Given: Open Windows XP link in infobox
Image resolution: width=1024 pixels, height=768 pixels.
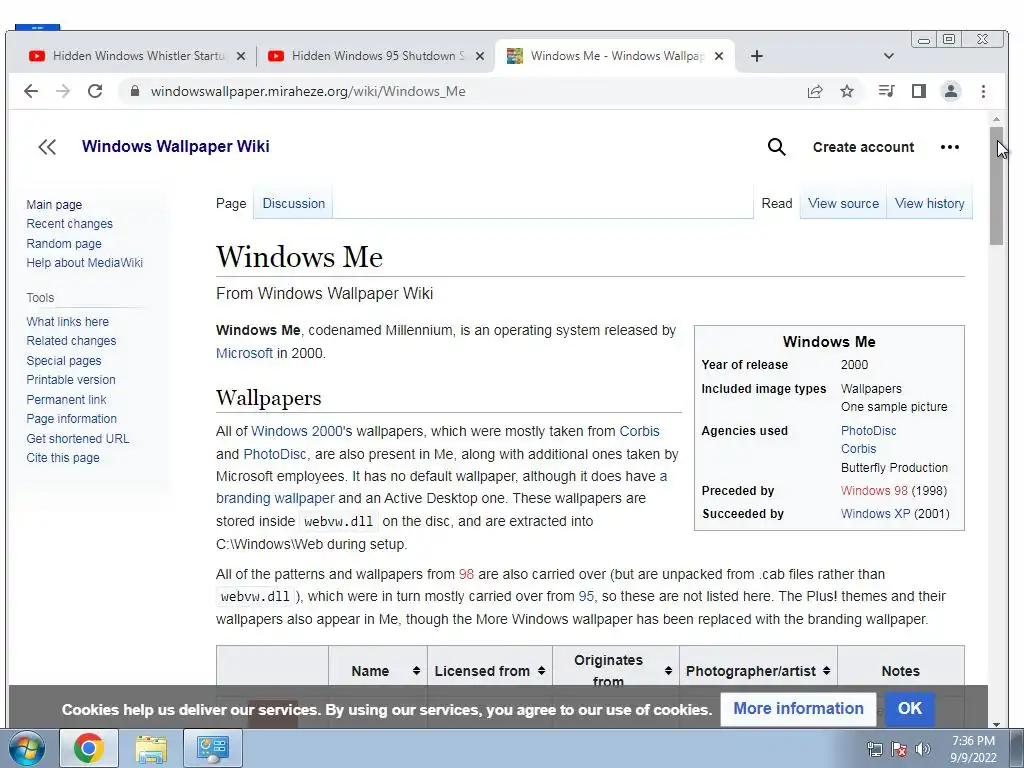Looking at the screenshot, I should pyautogui.click(x=875, y=513).
